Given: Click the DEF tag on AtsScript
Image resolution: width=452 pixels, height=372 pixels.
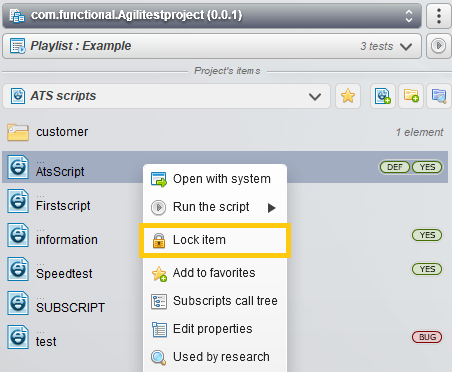Looking at the screenshot, I should click(x=395, y=167).
